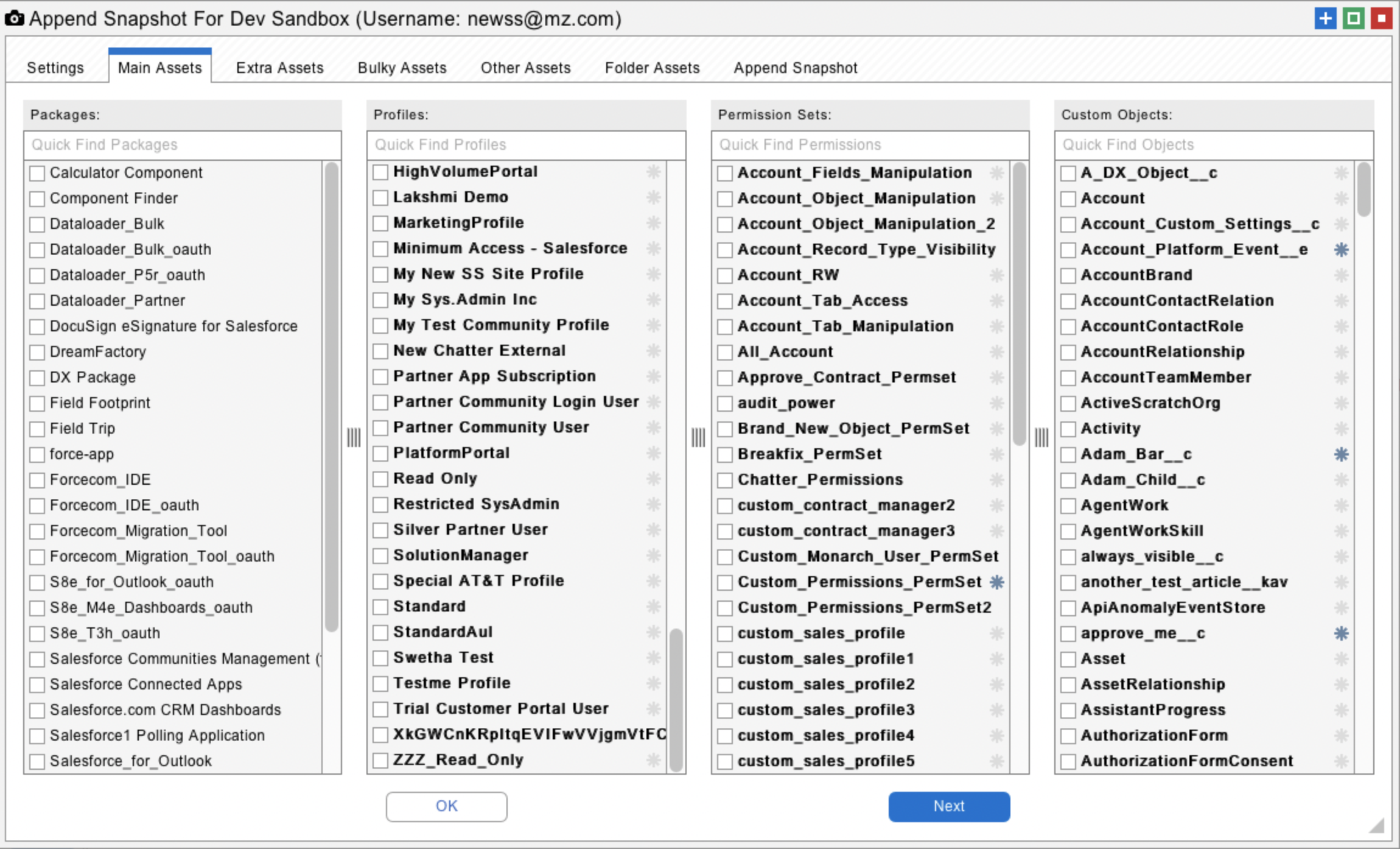This screenshot has width=1400, height=849.
Task: Click the green square window icon
Action: click(x=1353, y=18)
